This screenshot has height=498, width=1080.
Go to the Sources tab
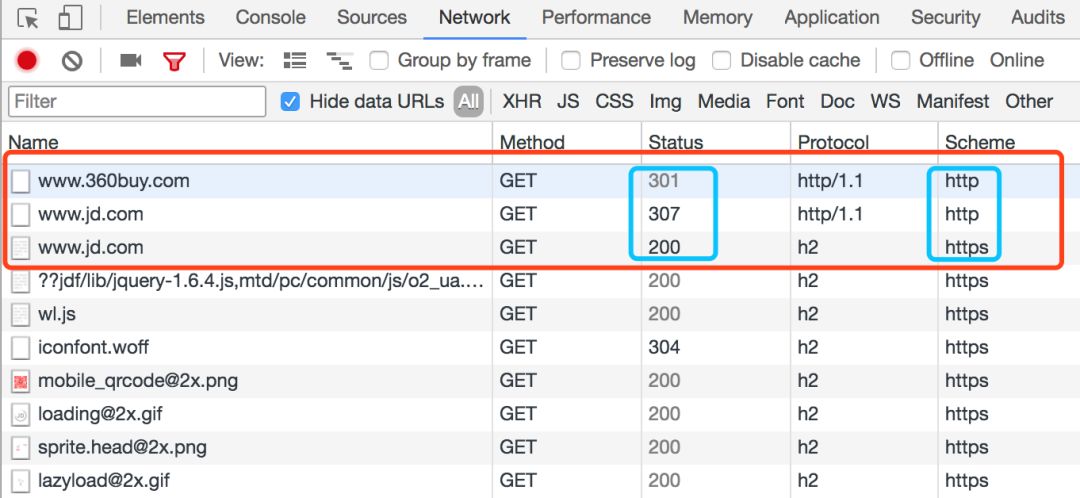point(372,18)
